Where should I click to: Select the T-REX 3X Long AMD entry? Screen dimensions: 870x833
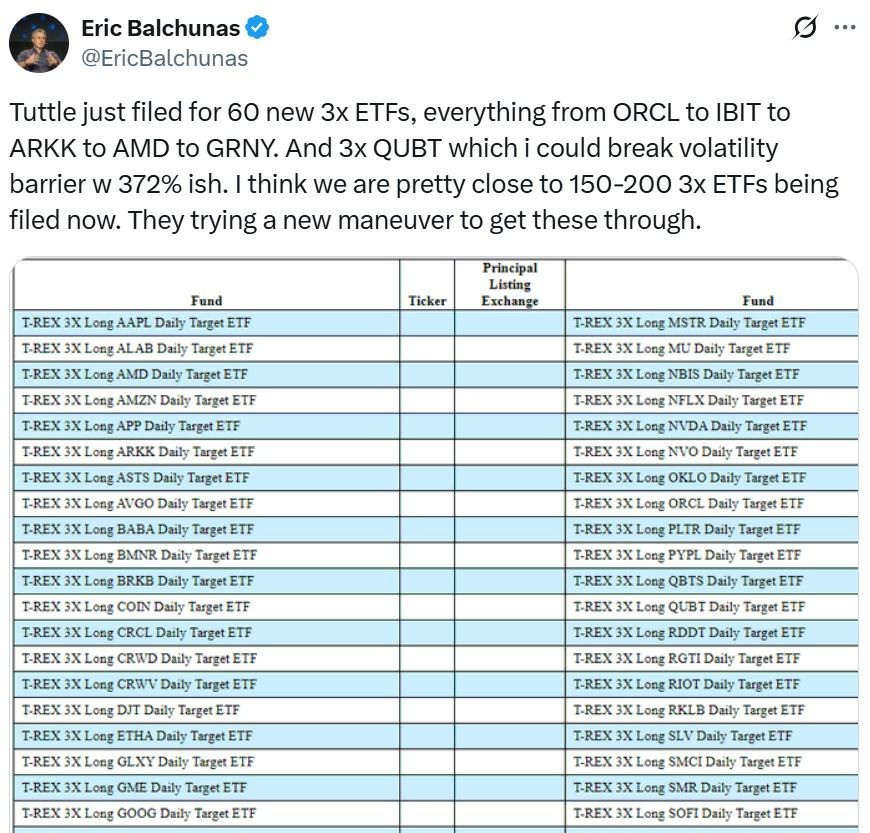tap(135, 374)
